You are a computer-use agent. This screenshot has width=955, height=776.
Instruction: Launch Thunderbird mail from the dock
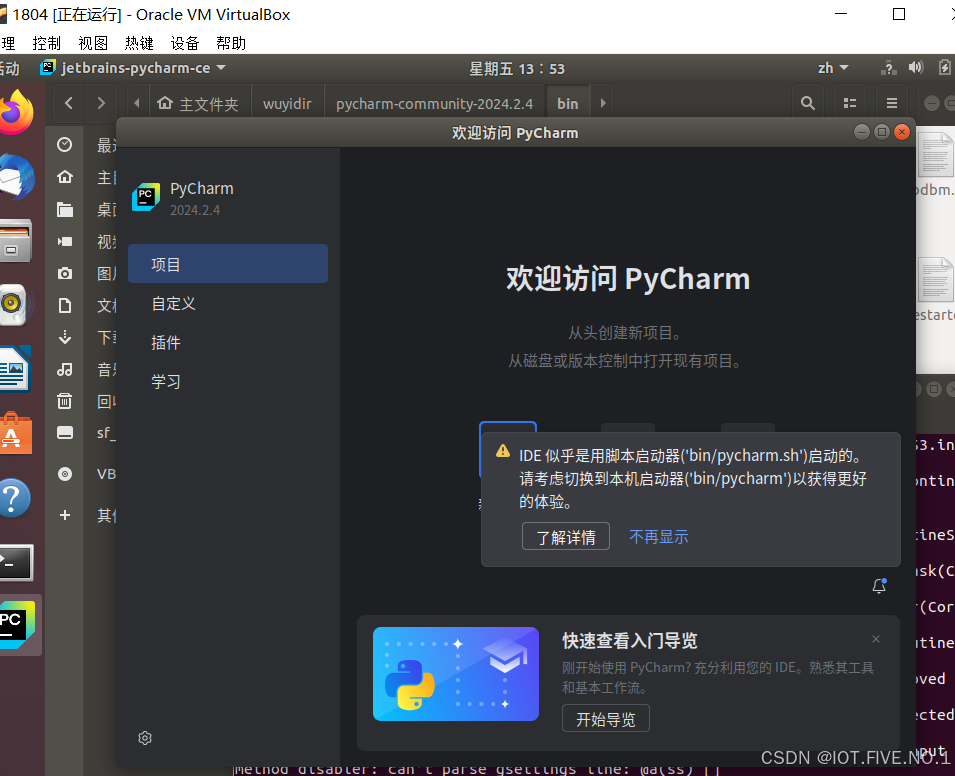coord(17,177)
